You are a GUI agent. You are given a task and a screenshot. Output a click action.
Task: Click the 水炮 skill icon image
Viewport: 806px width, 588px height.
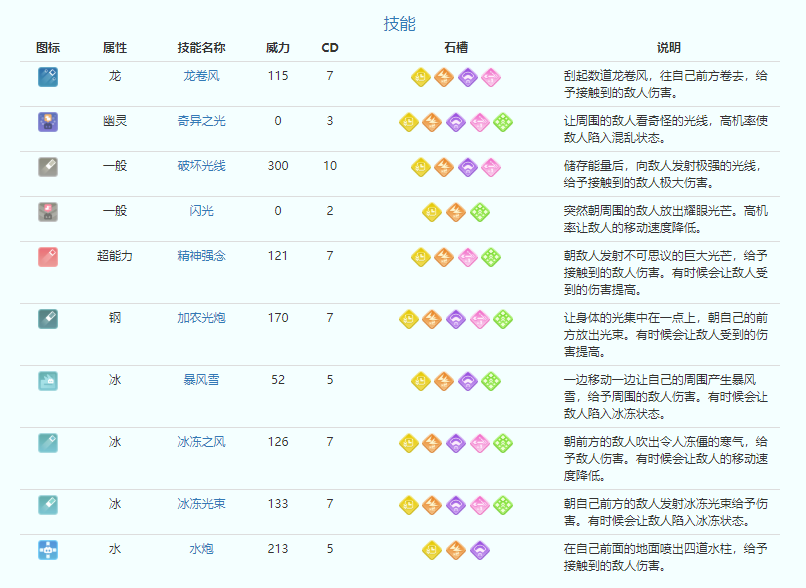click(x=48, y=549)
